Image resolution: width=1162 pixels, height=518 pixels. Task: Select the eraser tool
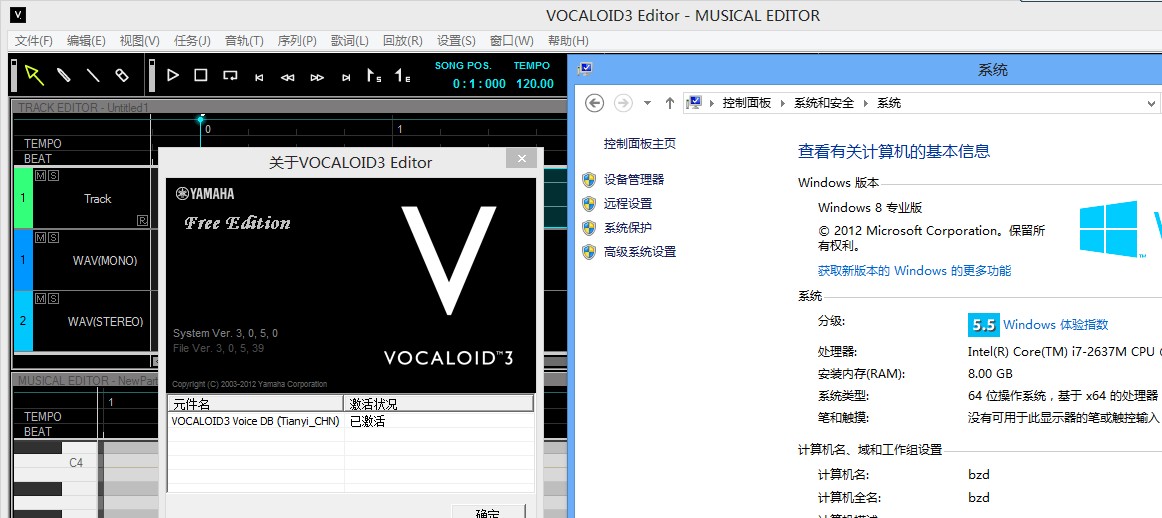point(122,75)
